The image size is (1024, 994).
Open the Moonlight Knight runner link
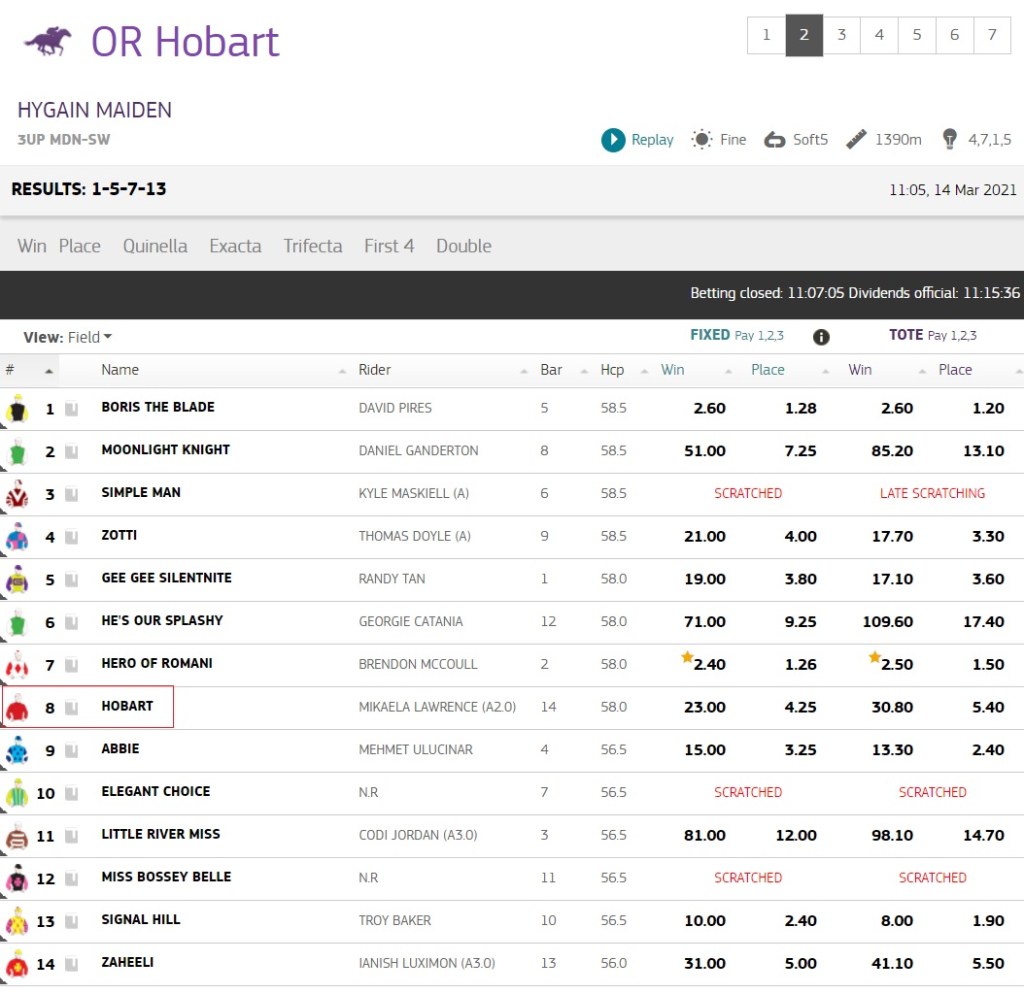(165, 450)
